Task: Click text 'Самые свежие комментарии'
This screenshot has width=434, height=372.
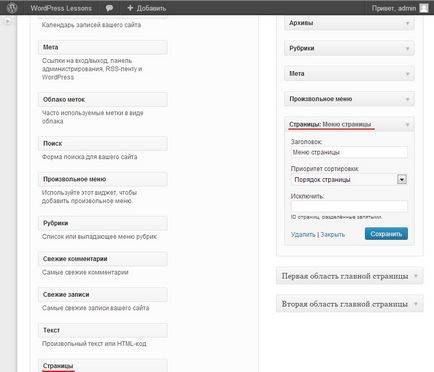Action: (85, 272)
